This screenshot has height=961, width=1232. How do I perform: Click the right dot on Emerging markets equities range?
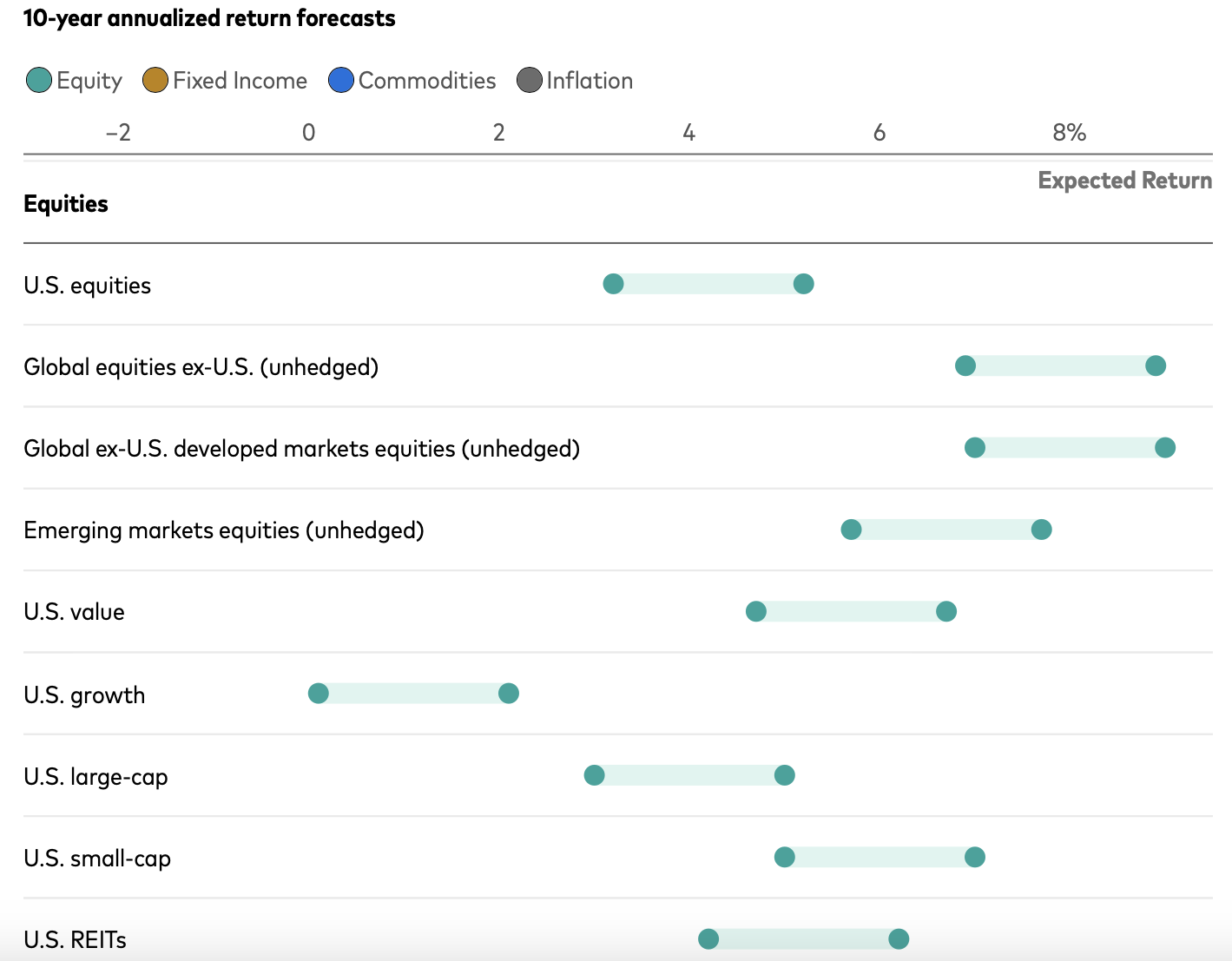click(1041, 529)
